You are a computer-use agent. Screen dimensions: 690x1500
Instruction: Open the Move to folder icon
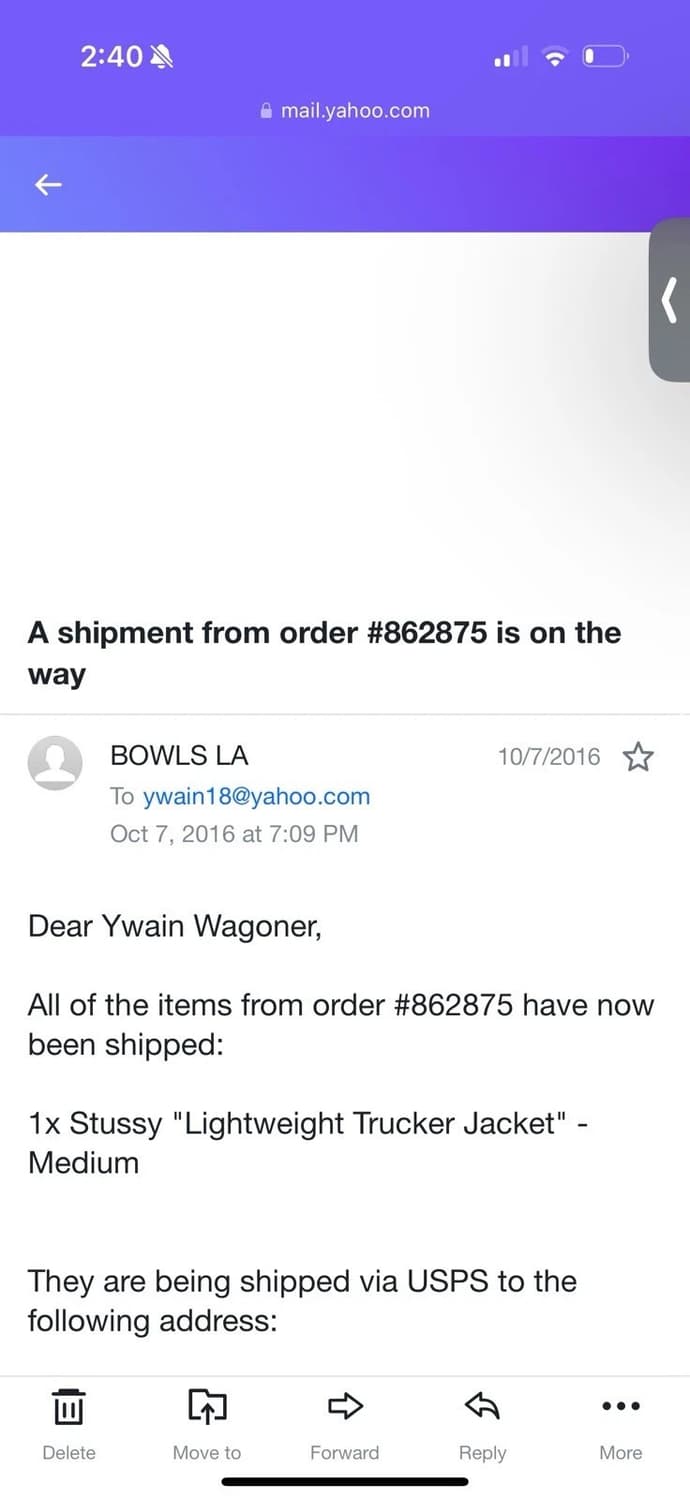point(207,1408)
